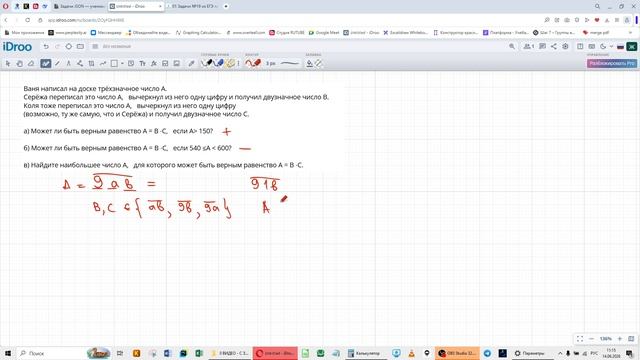Open saved pens options menu
This screenshot has height=360, width=640.
coord(238,63)
